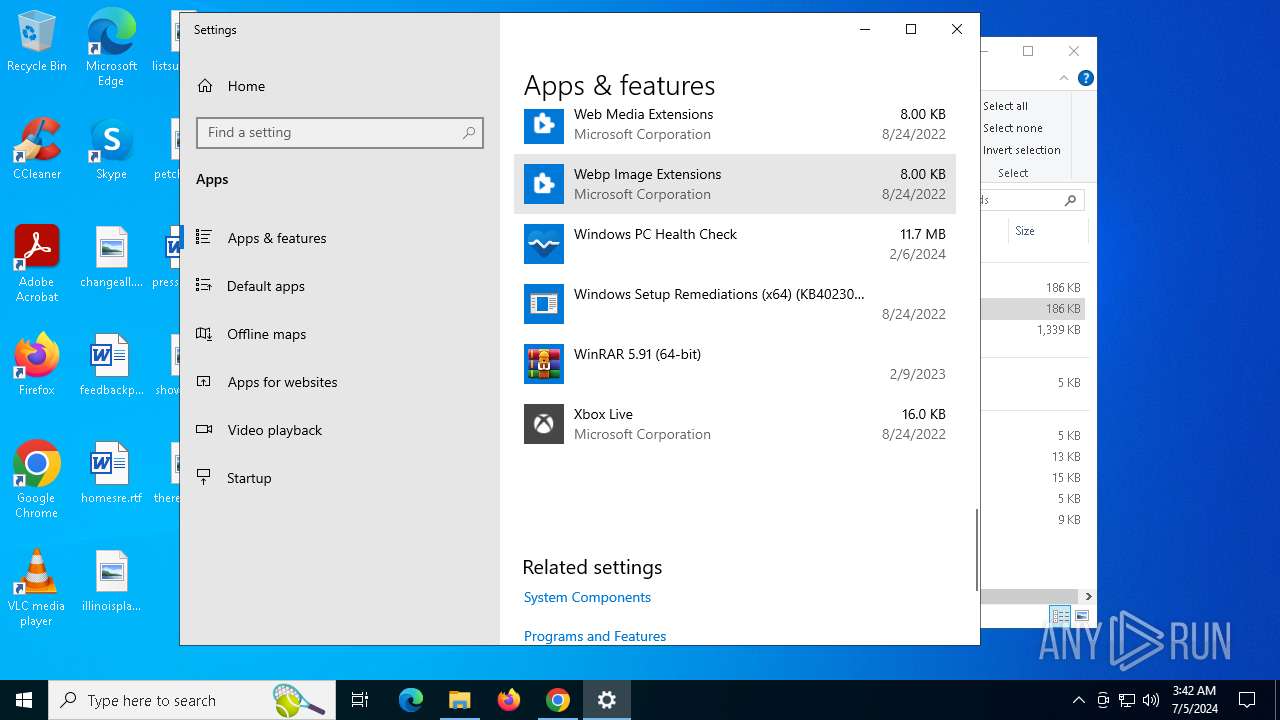Select the Startup sidebar icon

click(204, 477)
